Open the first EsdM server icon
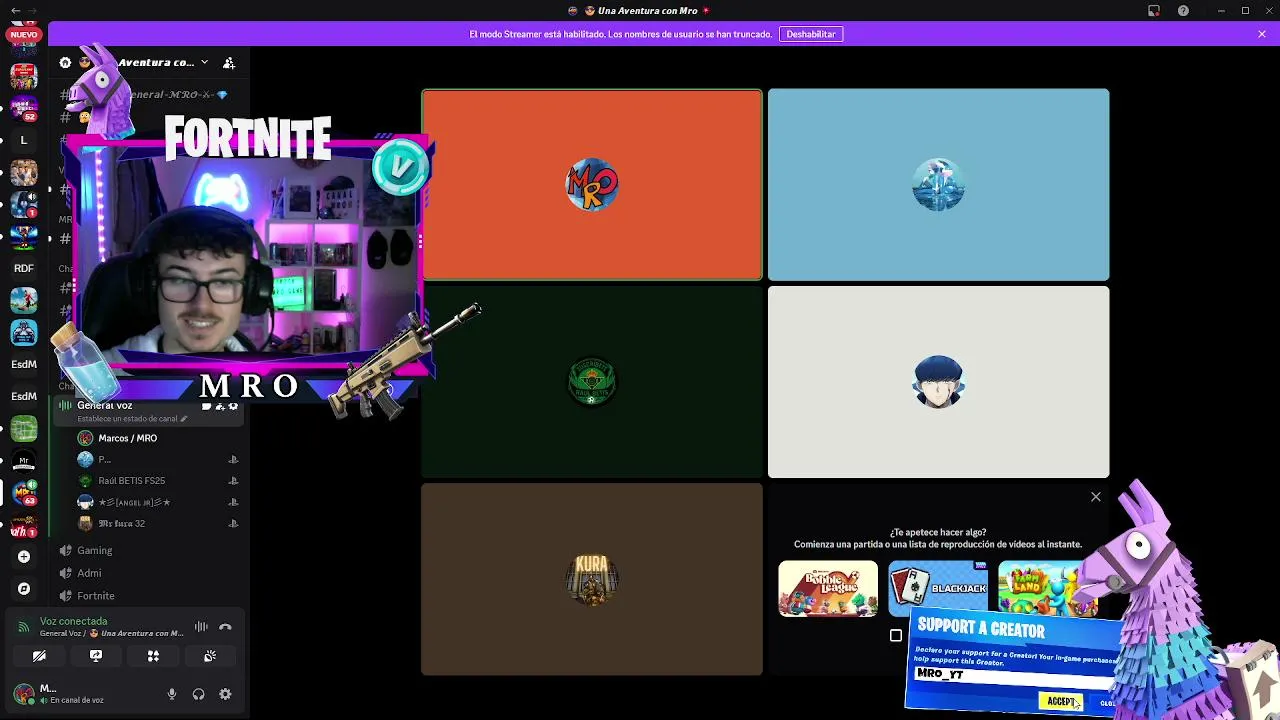Screen dimensions: 1280x720 tap(24, 364)
